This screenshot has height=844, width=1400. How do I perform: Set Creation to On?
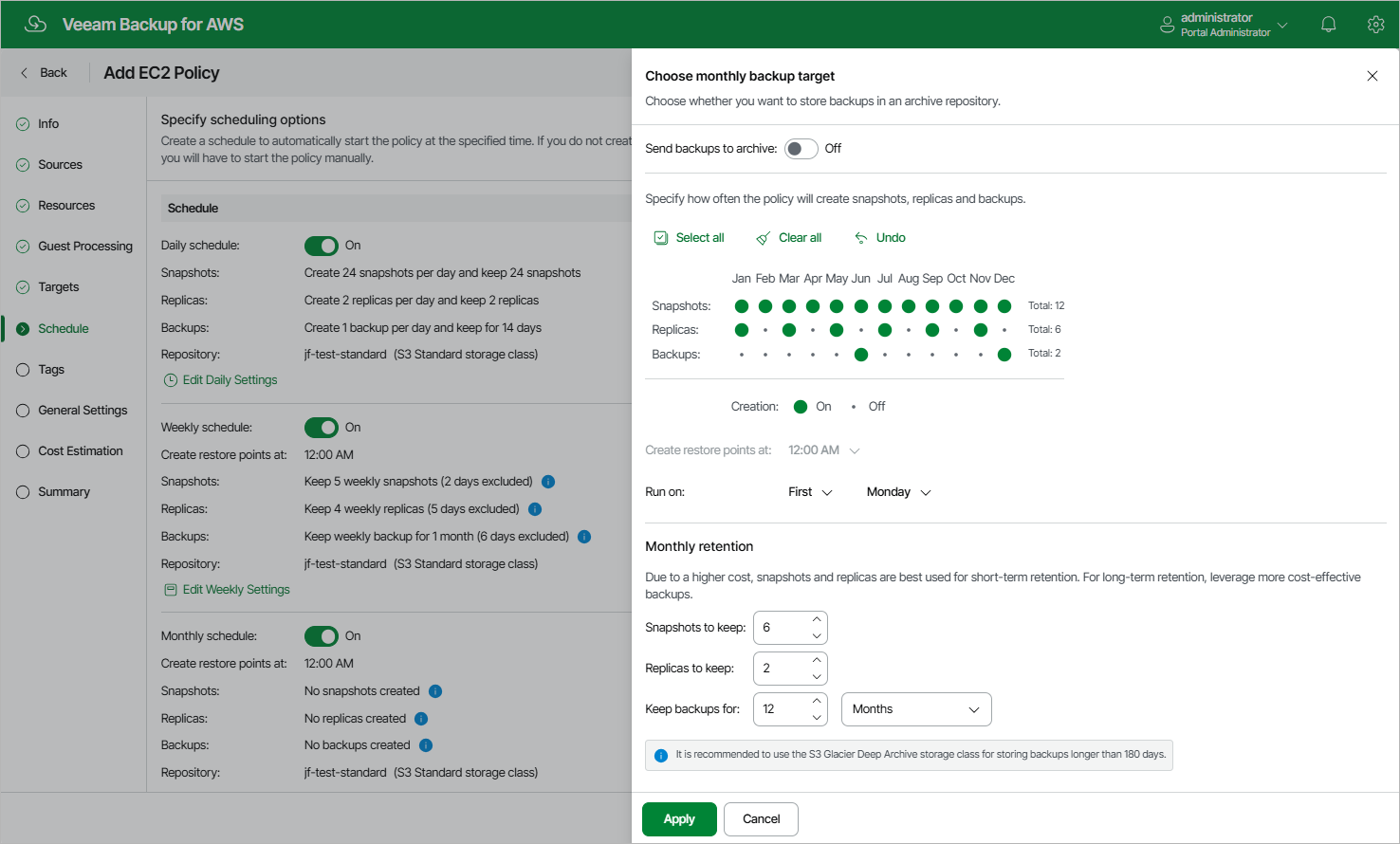point(801,407)
